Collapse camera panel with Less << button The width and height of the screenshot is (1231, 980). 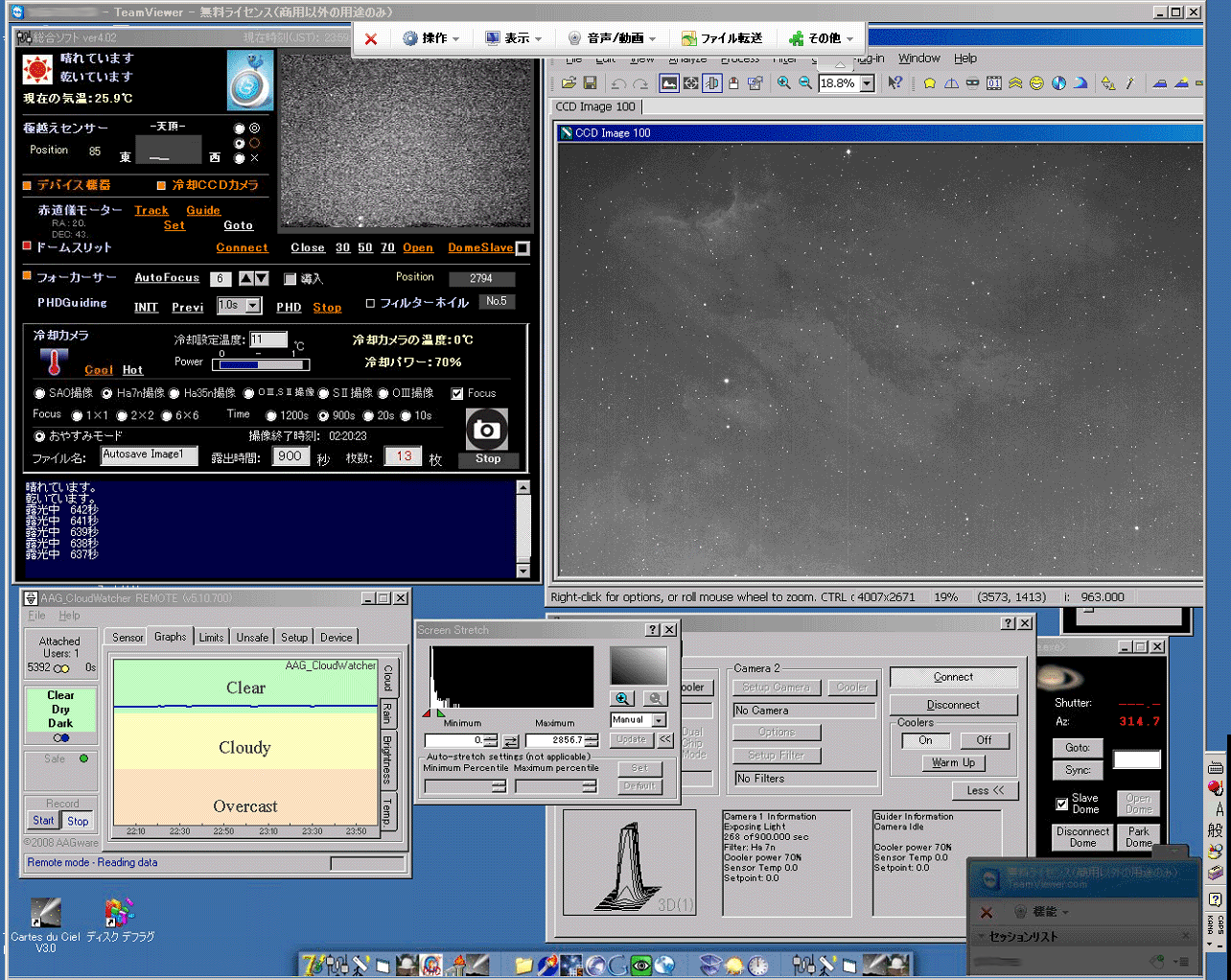pyautogui.click(x=985, y=790)
